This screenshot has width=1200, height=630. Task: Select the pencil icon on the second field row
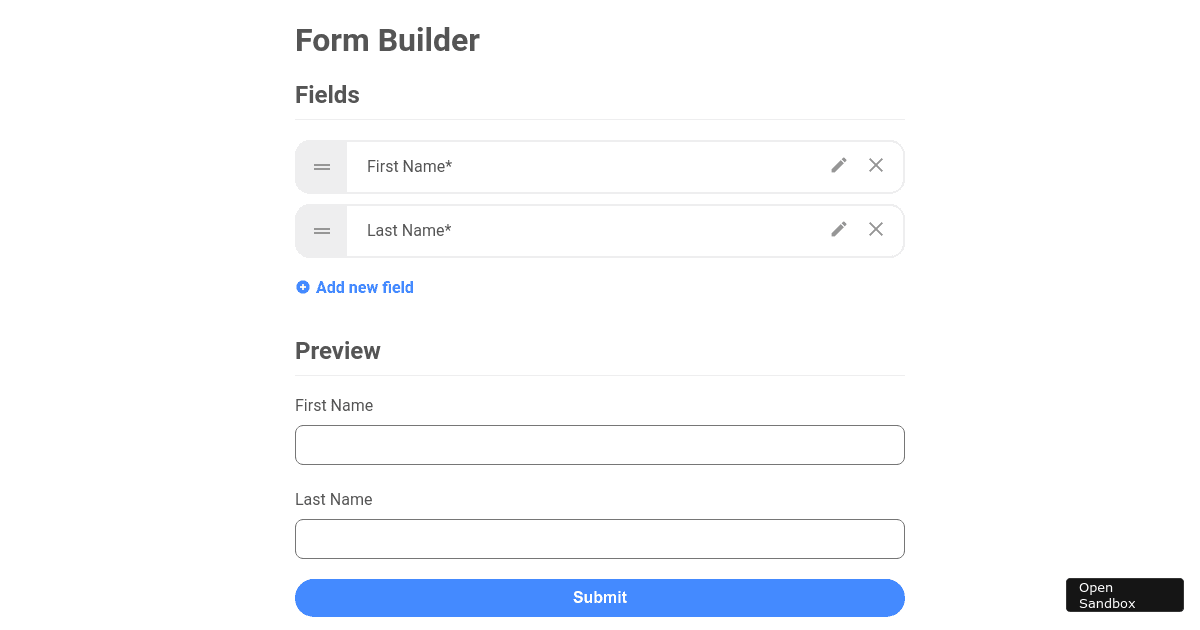[838, 229]
